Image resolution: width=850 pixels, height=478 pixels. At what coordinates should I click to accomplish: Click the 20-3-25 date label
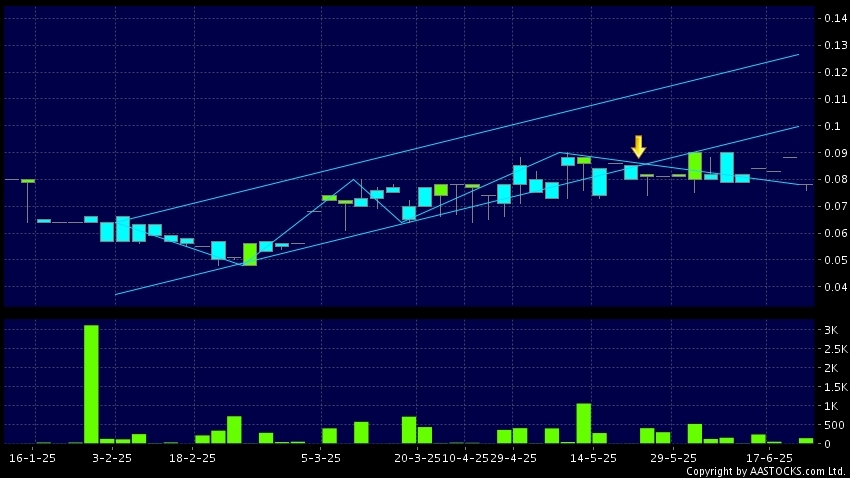417,458
